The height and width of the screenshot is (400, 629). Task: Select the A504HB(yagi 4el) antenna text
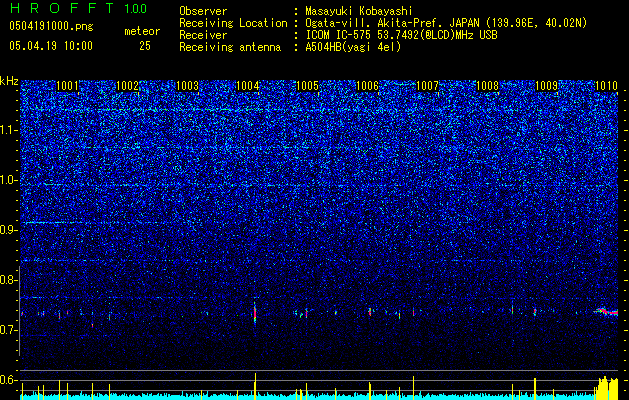(353, 47)
